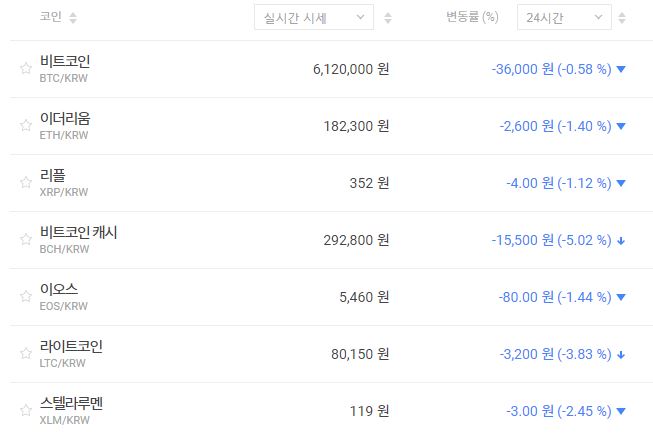Select the 리플 XRP/KRW row
Screen dimensions: 653x436
click(x=53, y=175)
